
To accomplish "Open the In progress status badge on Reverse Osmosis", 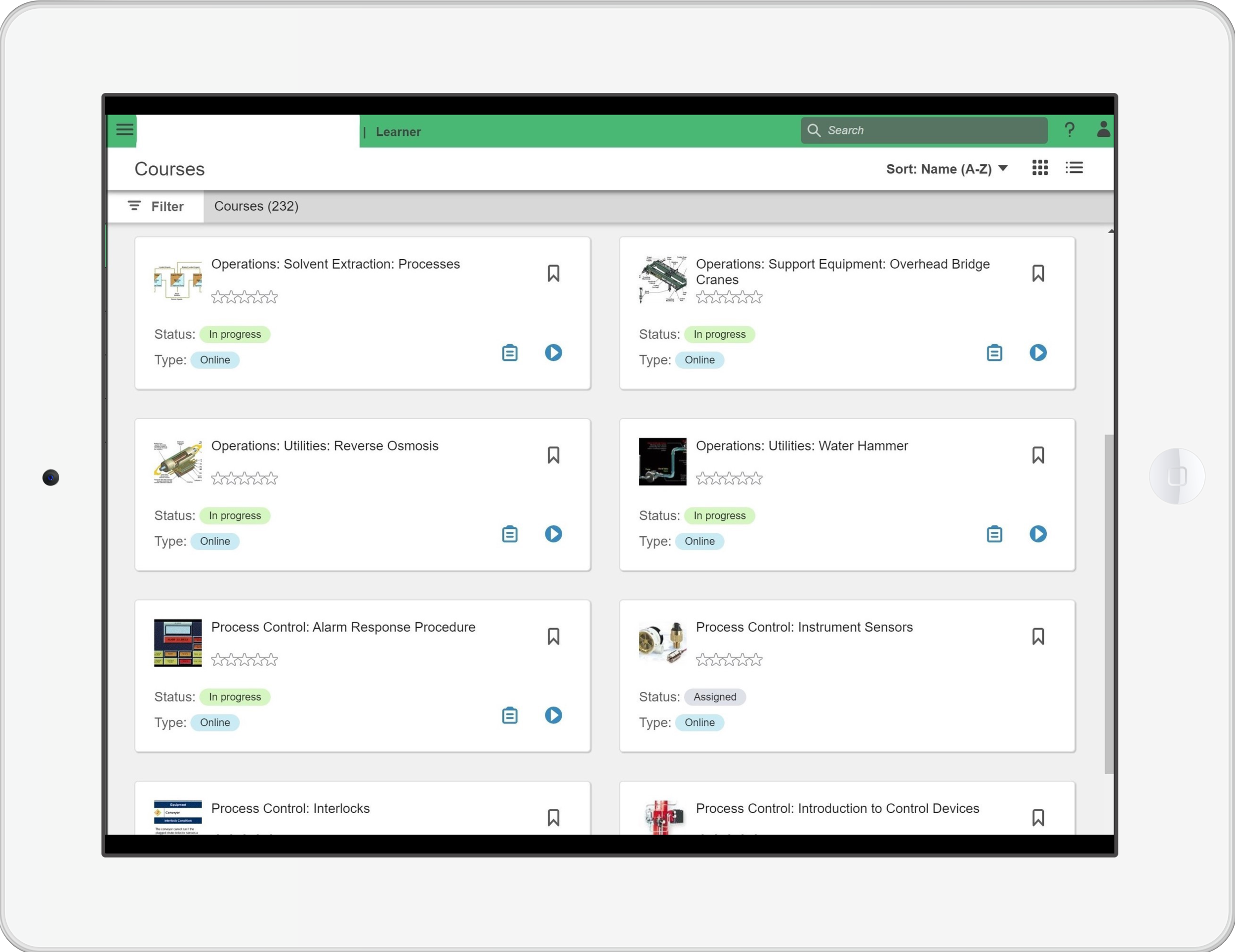I will coord(235,515).
